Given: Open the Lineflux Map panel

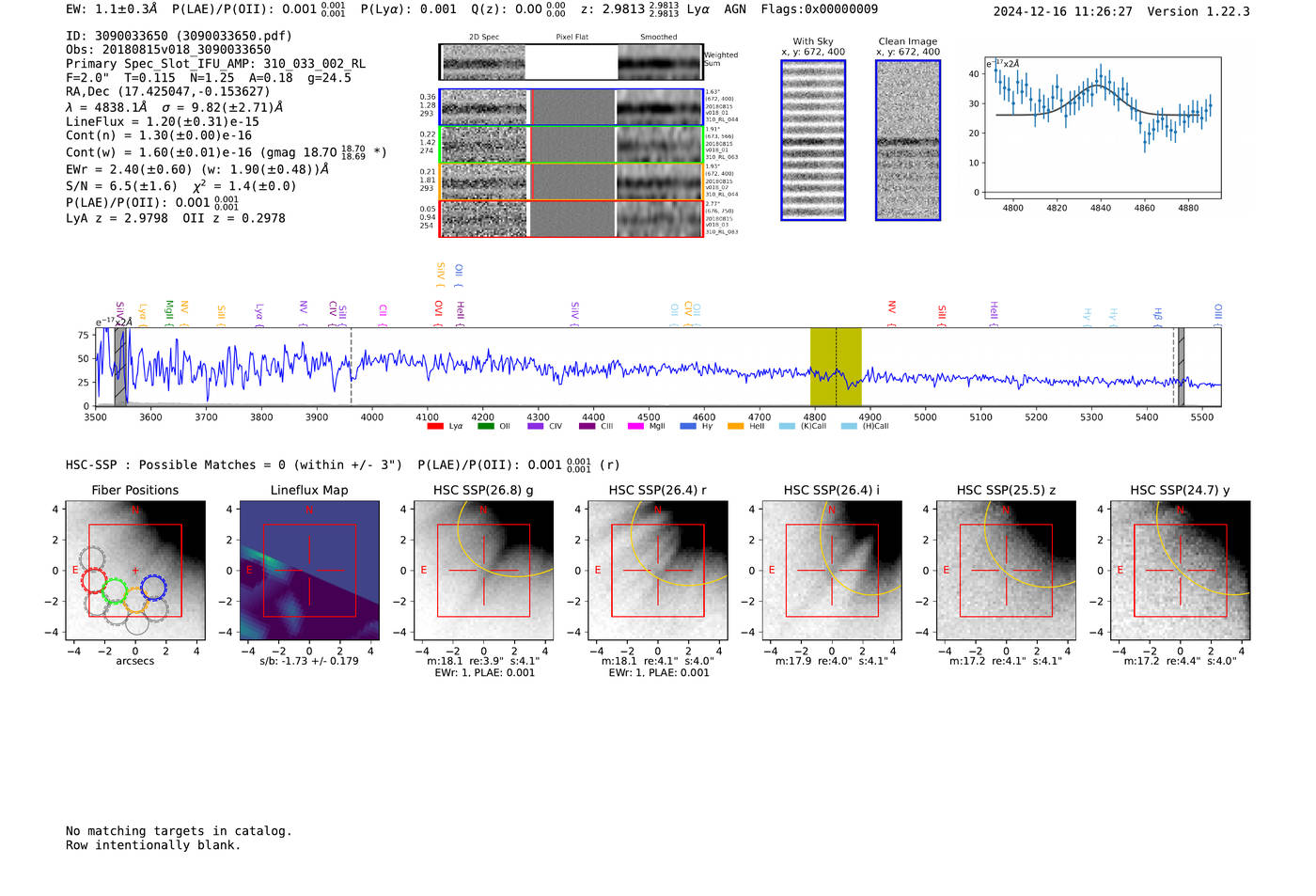Looking at the screenshot, I should (309, 571).
